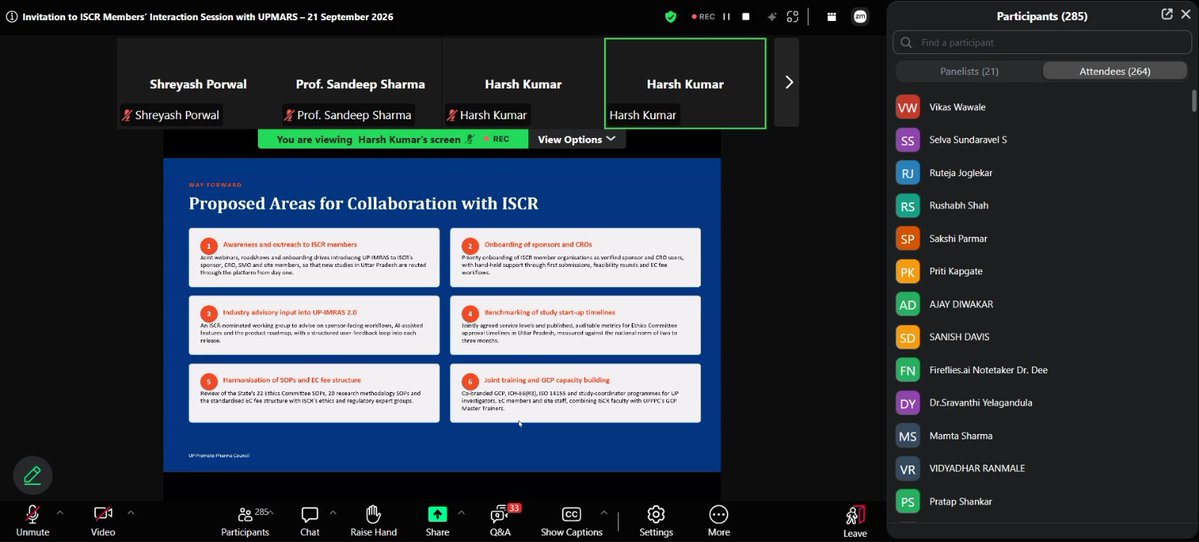Select the muted Harsh Kumar video tile
The image size is (1199, 542).
(523, 83)
